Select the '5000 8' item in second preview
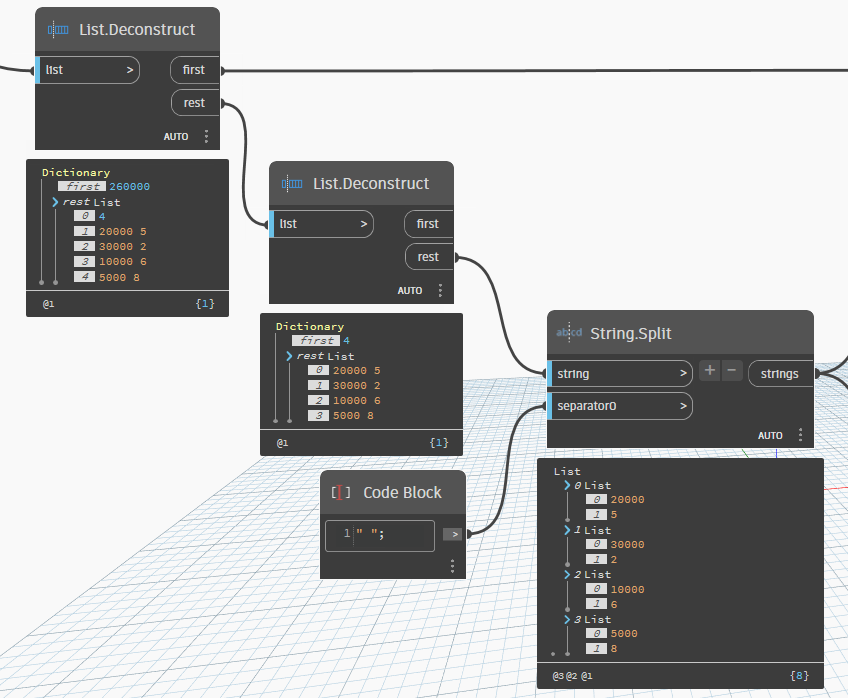Image resolution: width=848 pixels, height=698 pixels. (x=354, y=416)
